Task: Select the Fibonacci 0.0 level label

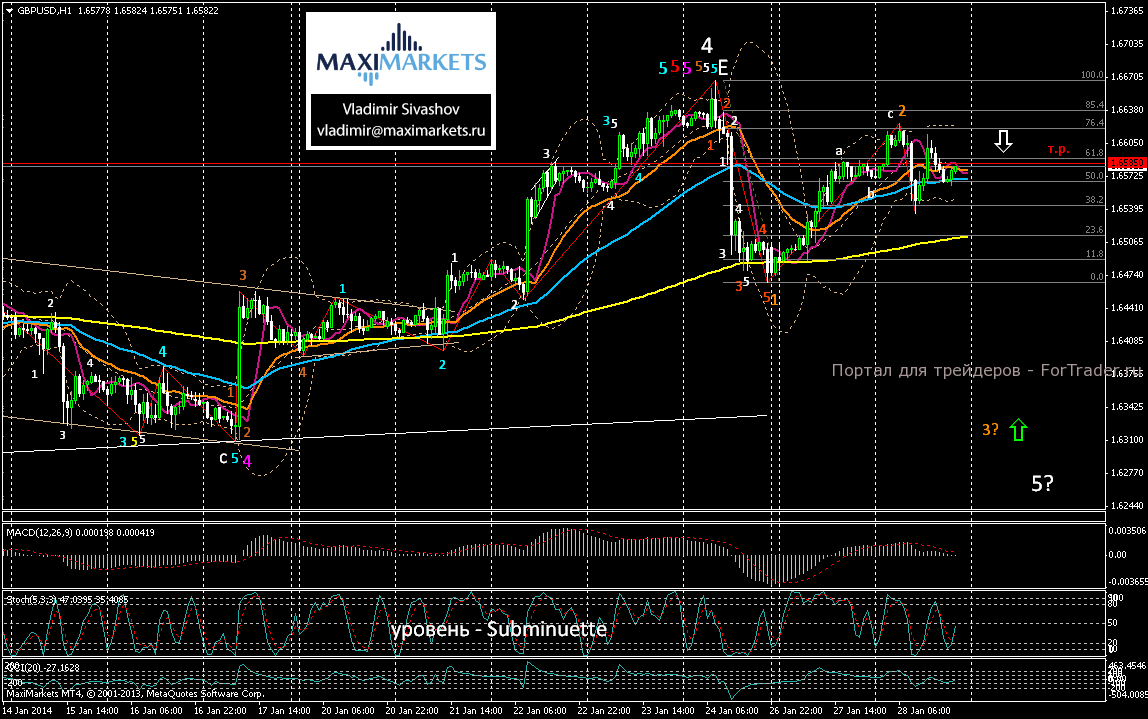Action: (x=1097, y=277)
